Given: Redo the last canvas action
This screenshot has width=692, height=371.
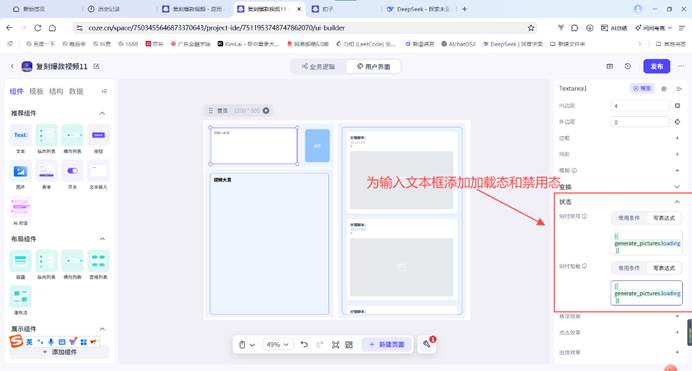Looking at the screenshot, I should coord(320,345).
